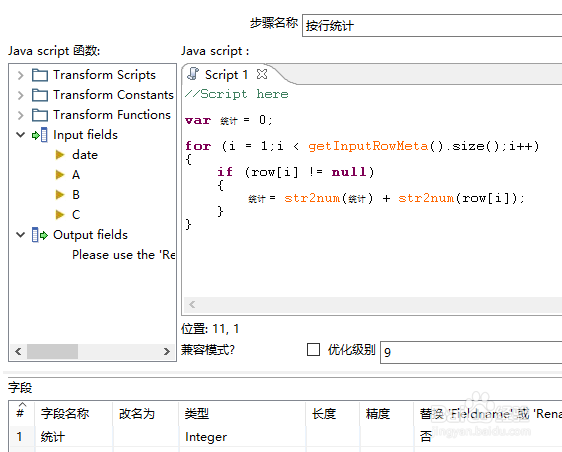Collapse the Input fields node
Image resolution: width=562 pixels, height=452 pixels.
pos(21,135)
